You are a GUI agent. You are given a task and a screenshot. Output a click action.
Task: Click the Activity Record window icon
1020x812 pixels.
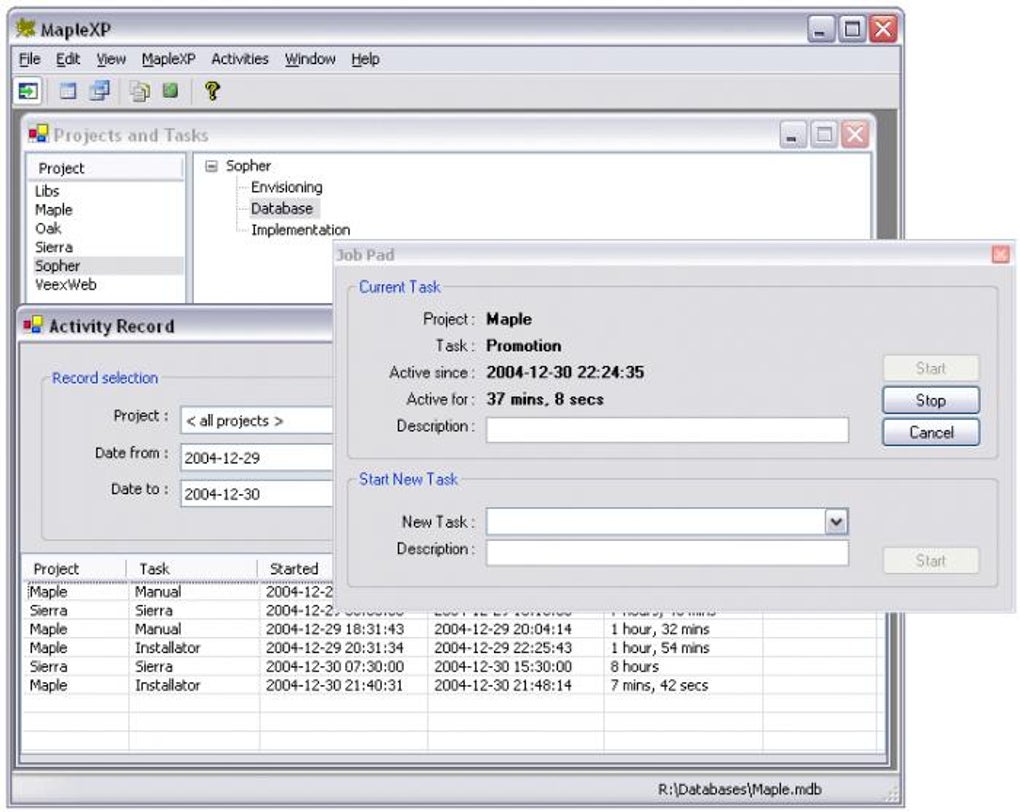coord(33,325)
